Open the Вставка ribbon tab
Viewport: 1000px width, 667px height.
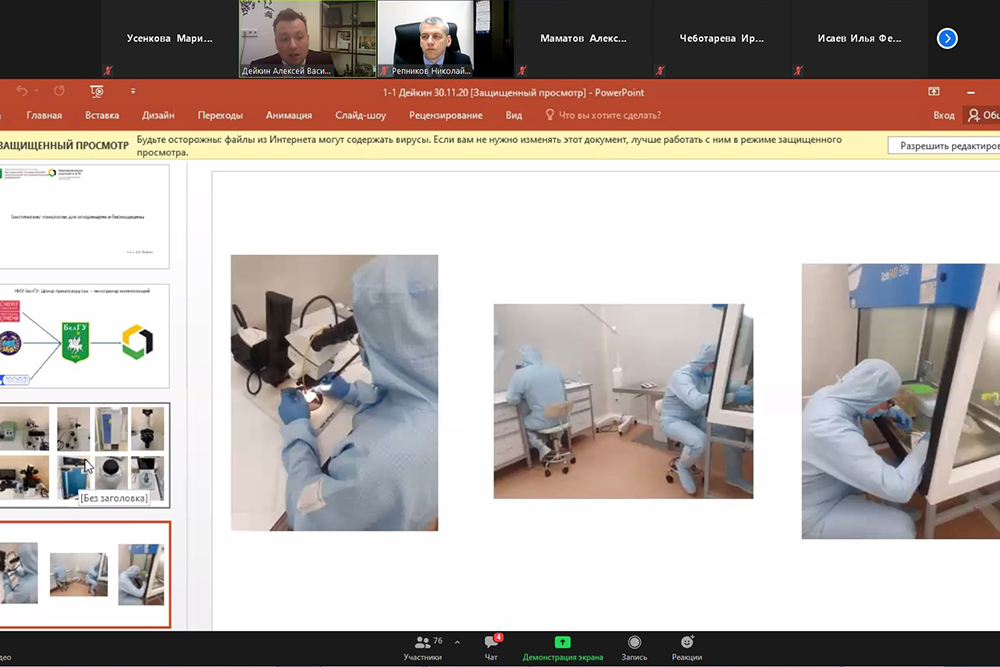point(102,115)
